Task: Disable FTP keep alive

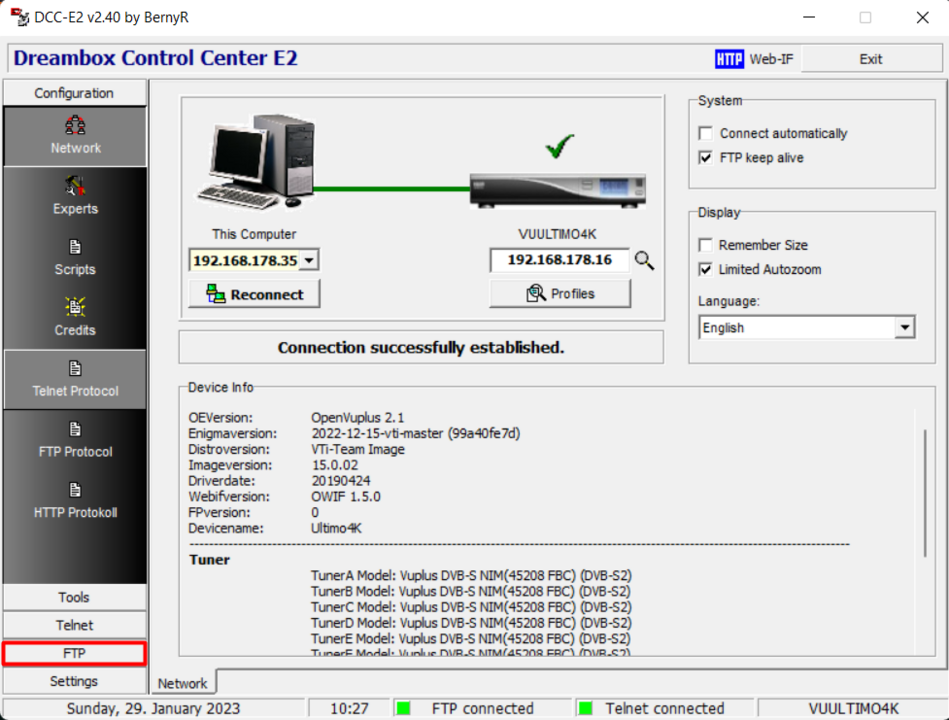Action: point(706,155)
